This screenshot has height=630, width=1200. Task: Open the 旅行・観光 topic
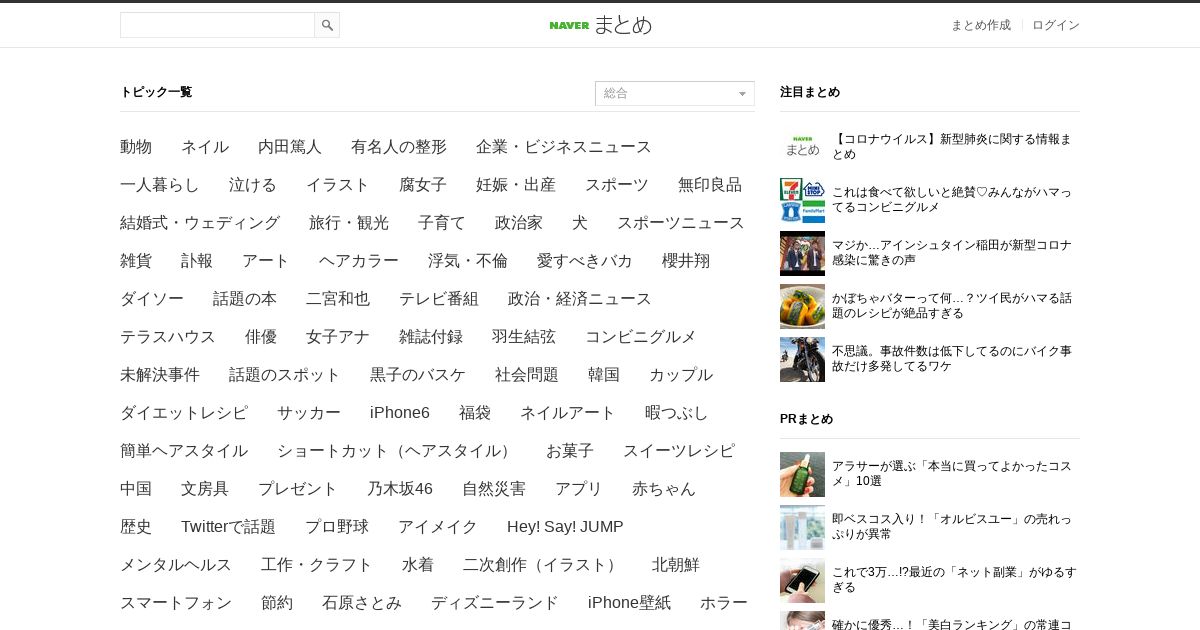[349, 223]
